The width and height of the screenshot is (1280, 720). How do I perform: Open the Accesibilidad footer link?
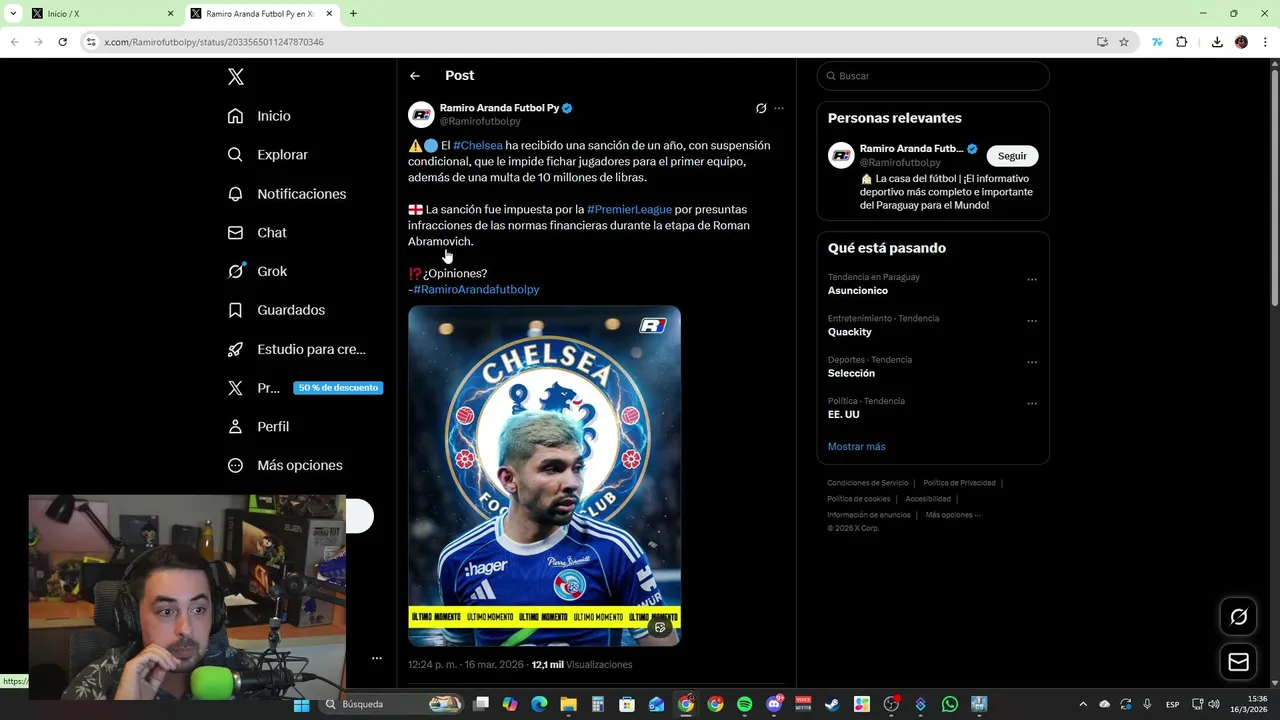[928, 499]
